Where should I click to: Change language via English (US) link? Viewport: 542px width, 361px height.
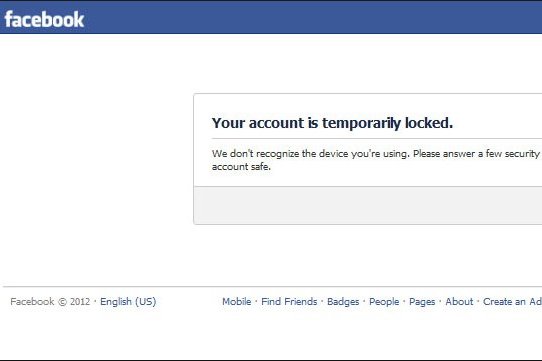click(128, 302)
